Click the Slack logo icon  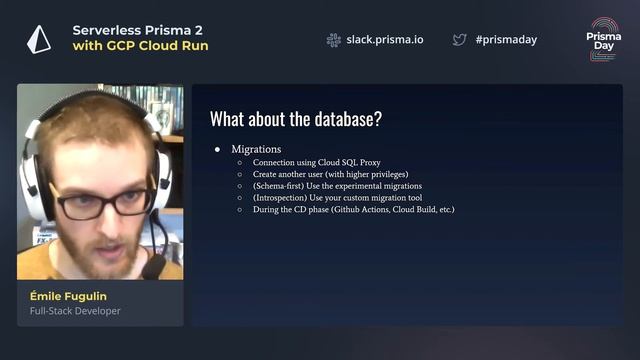coord(333,40)
